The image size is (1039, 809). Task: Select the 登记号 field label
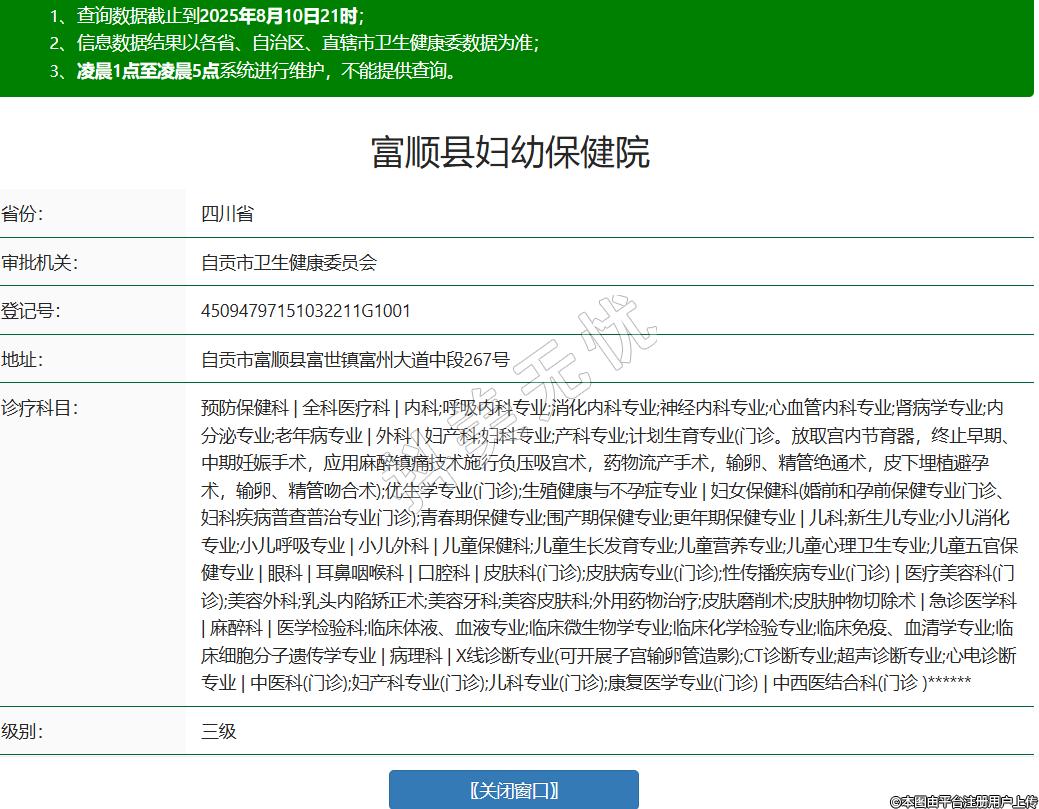31,311
